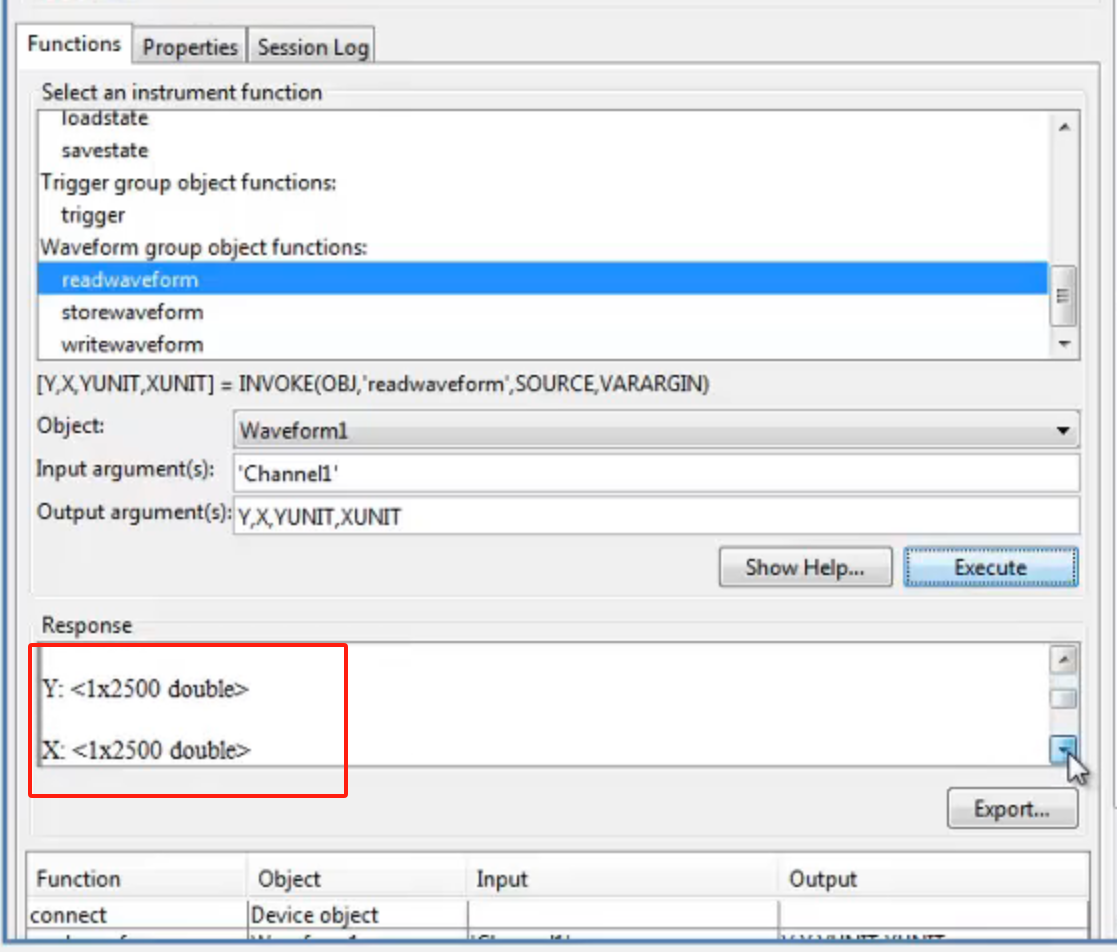1117x952 pixels.
Task: Open the Session Log tab
Action: (313, 47)
